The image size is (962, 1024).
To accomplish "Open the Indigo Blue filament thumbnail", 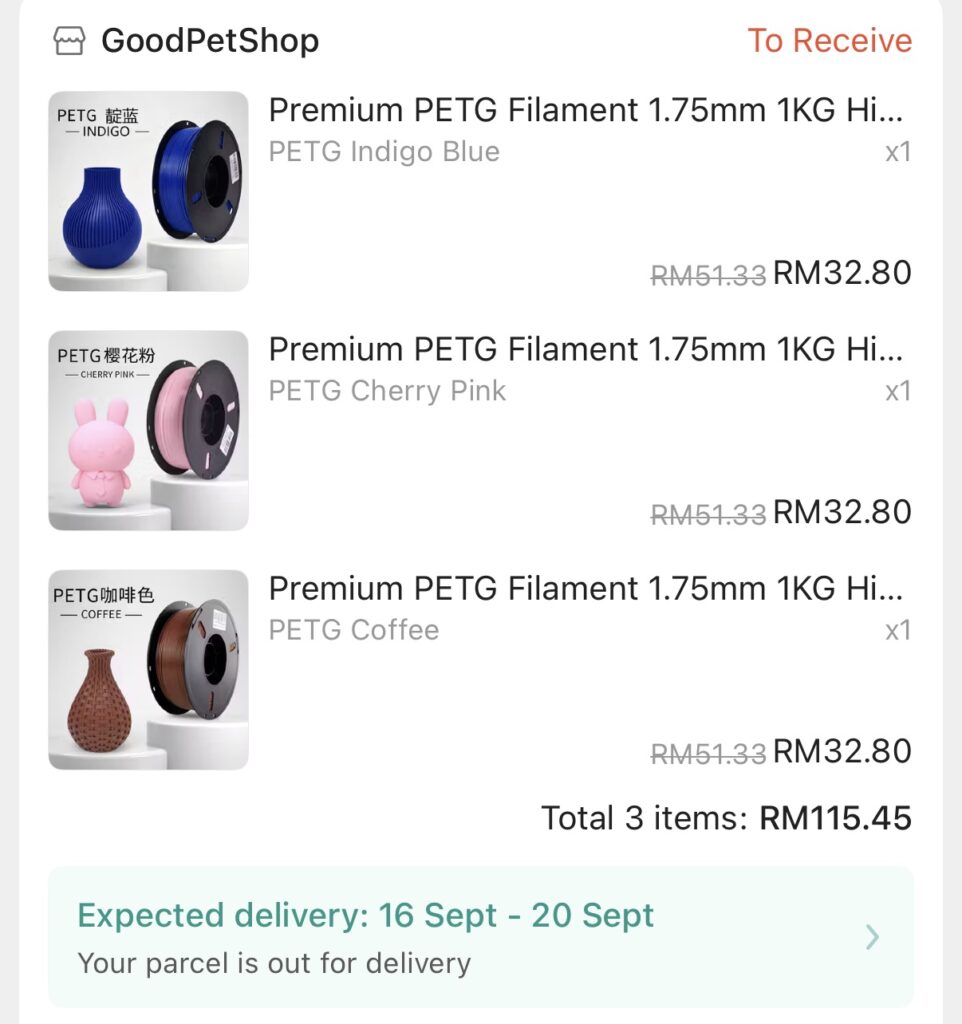I will (148, 191).
